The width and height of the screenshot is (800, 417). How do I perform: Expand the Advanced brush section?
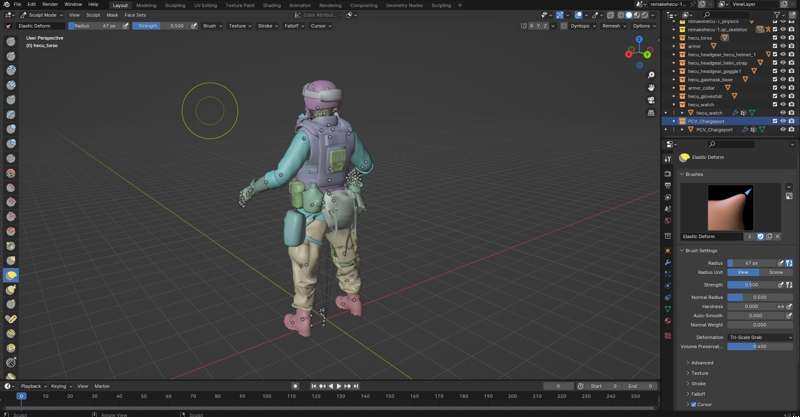click(x=701, y=362)
